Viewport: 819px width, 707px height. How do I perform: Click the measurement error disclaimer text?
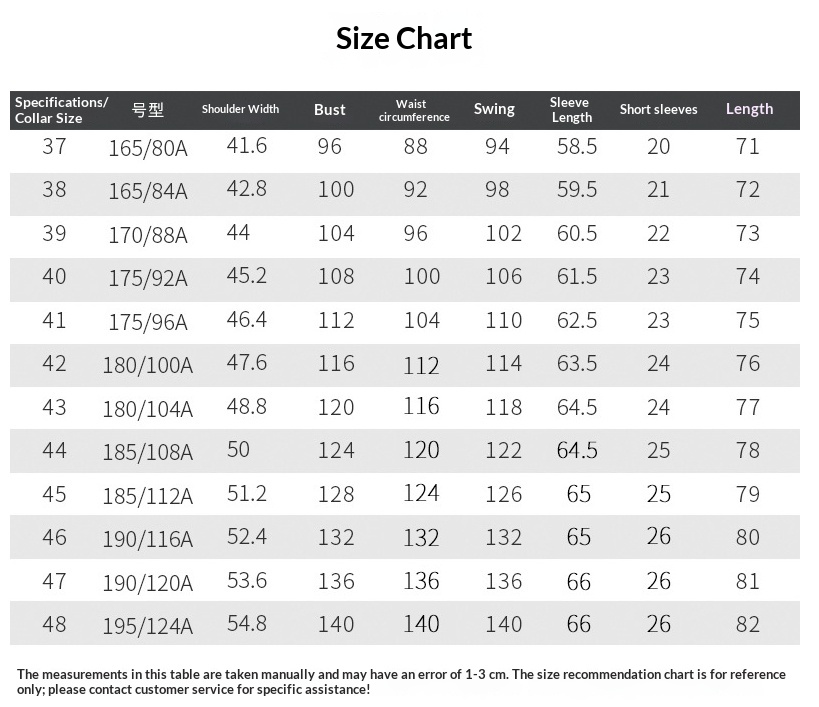401,681
